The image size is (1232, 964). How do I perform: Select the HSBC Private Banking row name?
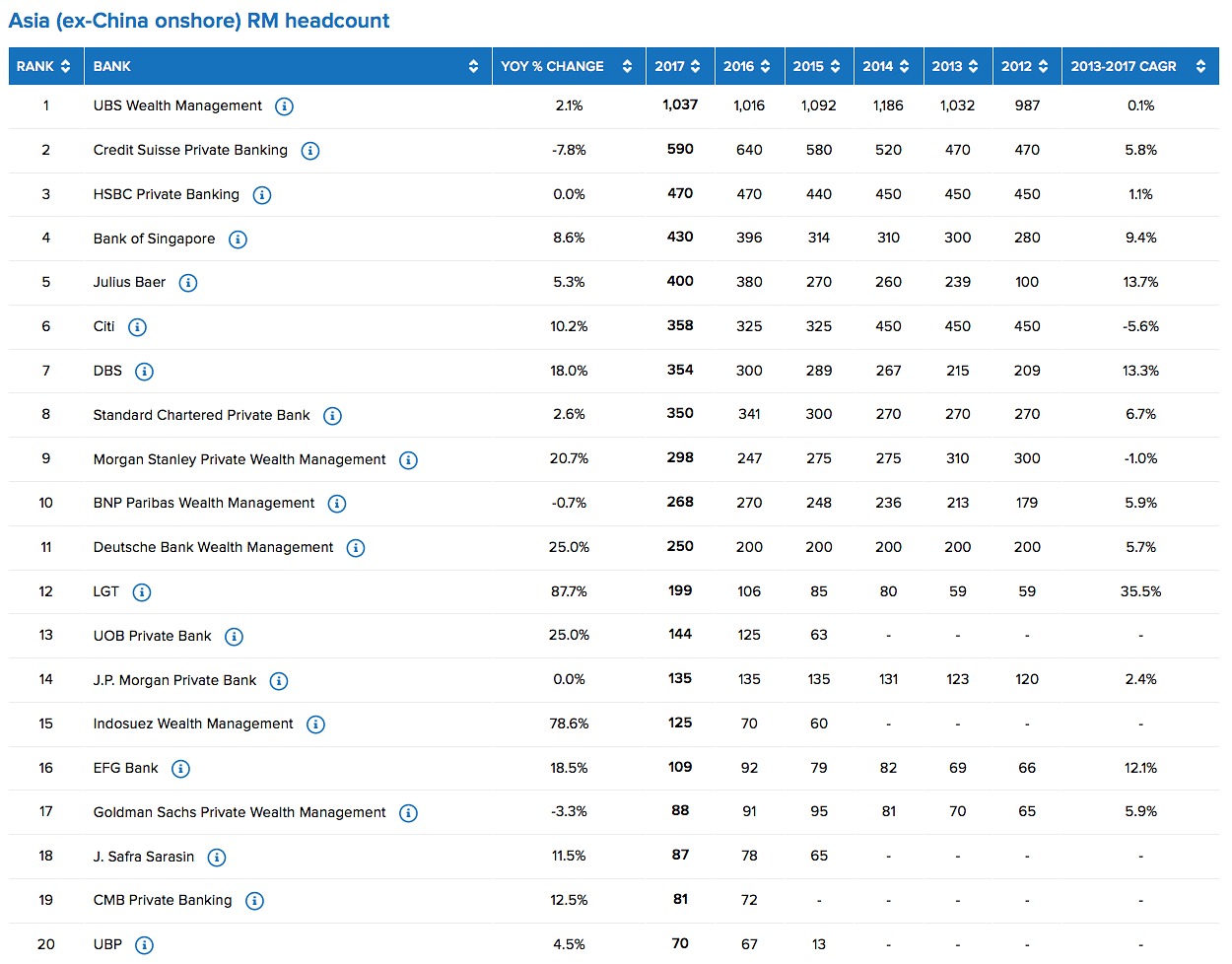[x=166, y=194]
